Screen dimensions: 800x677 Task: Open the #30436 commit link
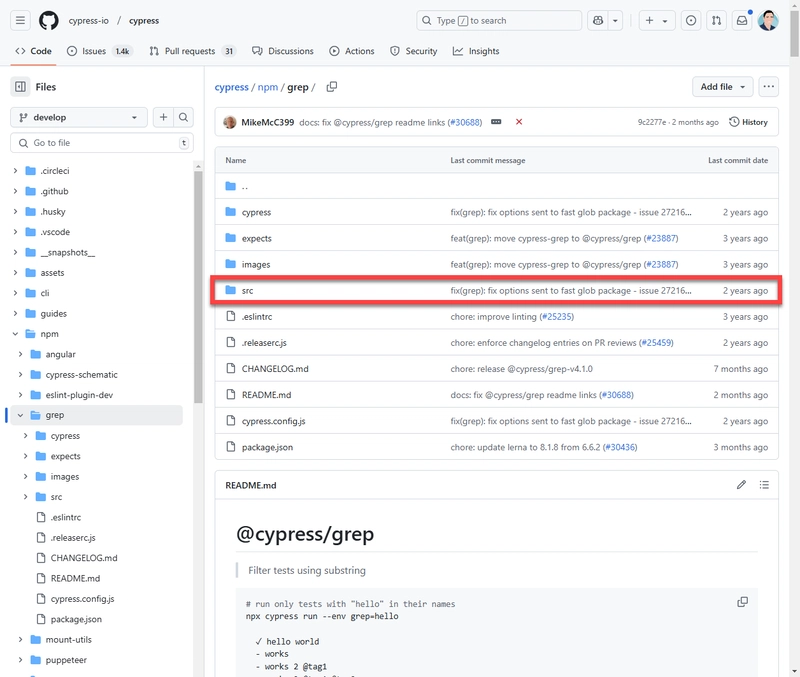coord(620,447)
